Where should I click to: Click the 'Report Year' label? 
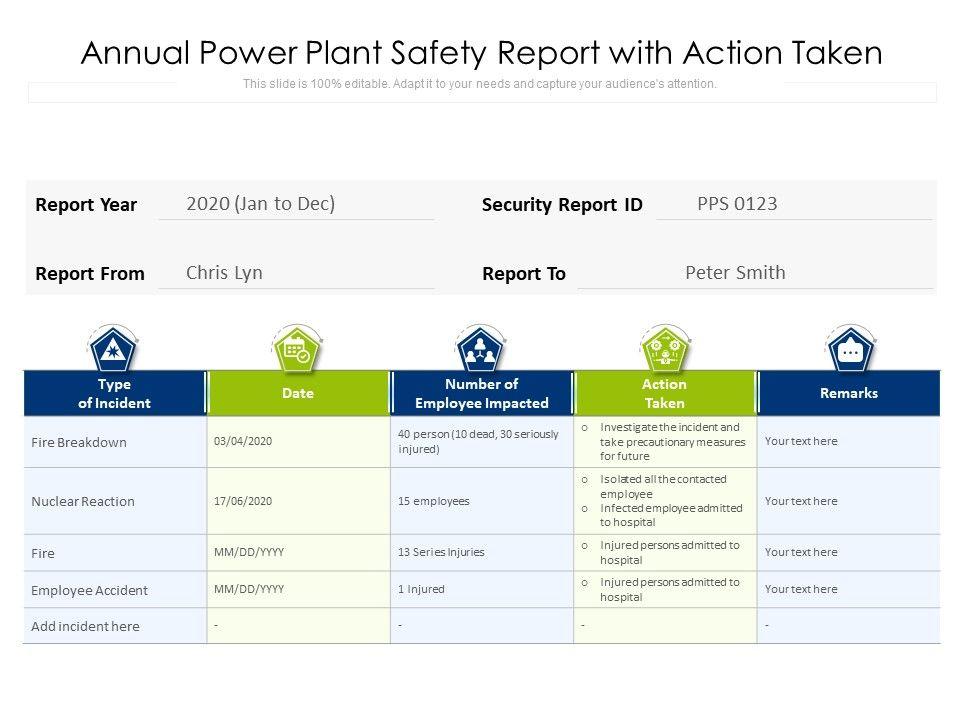pyautogui.click(x=86, y=204)
